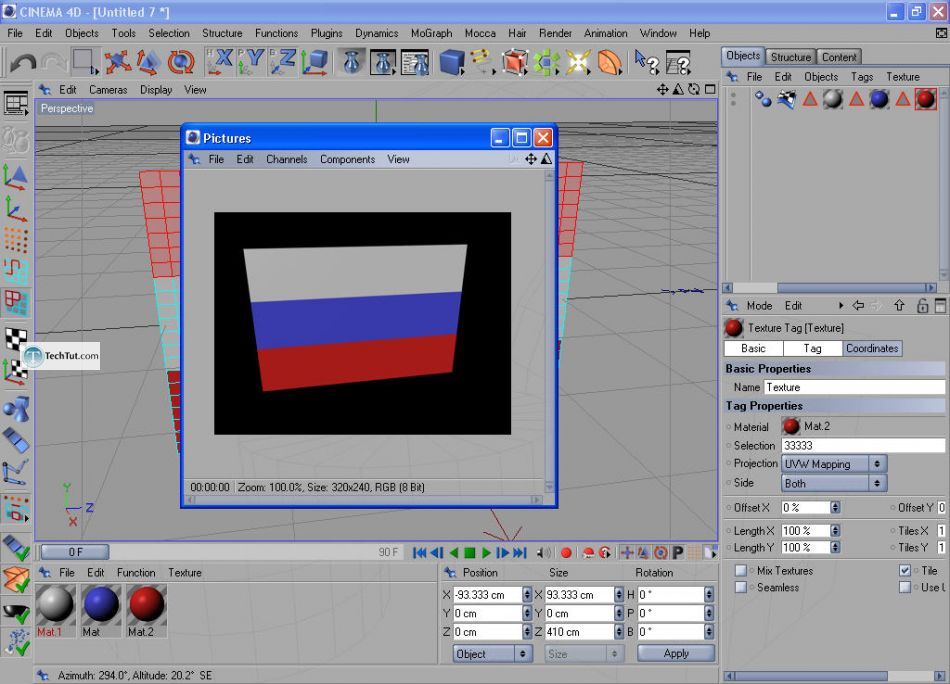Click the Apply button
Viewport: 950px width, 684px height.
(x=676, y=654)
